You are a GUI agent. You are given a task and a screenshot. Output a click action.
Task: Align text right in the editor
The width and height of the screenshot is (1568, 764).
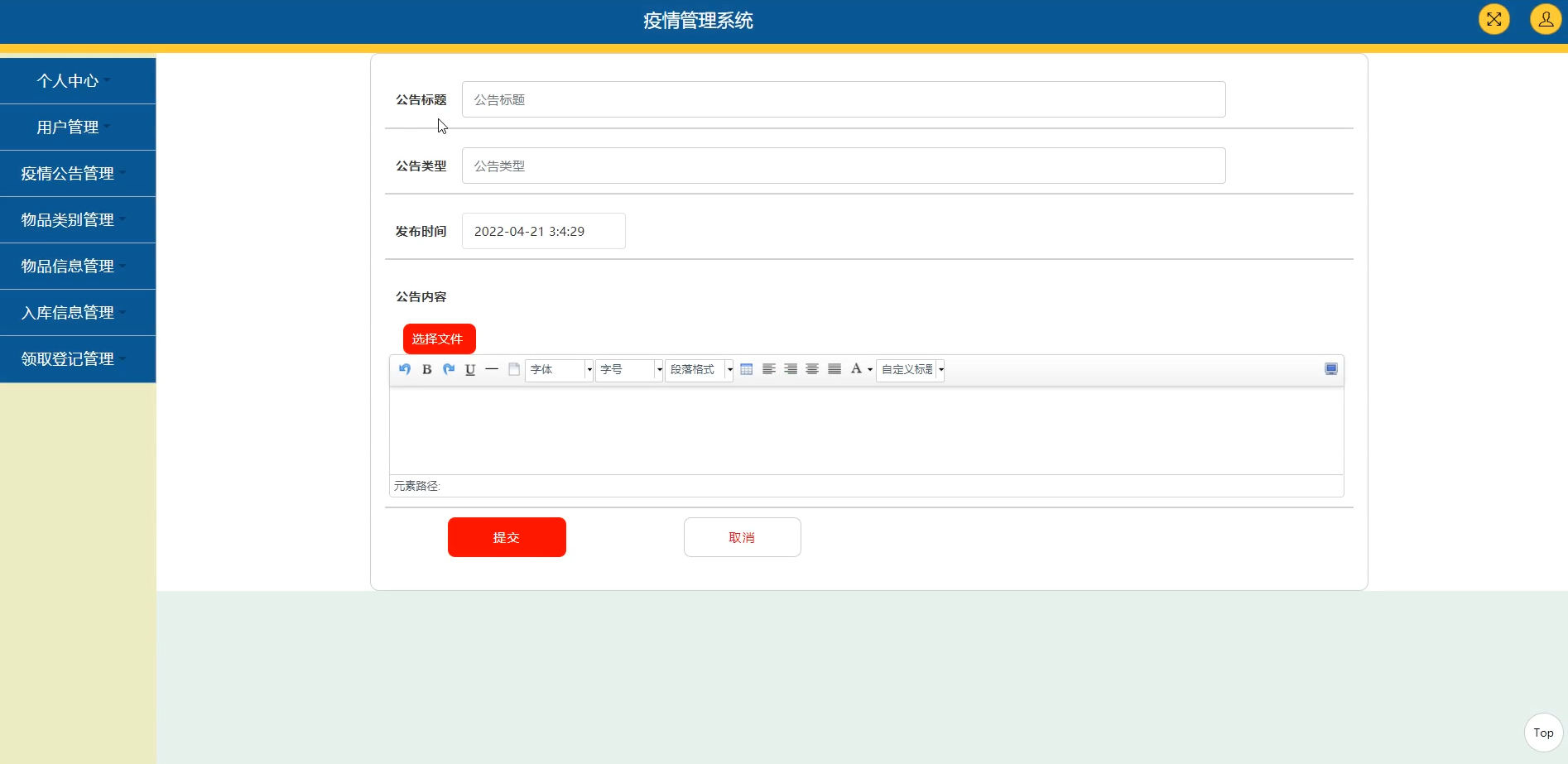click(791, 369)
